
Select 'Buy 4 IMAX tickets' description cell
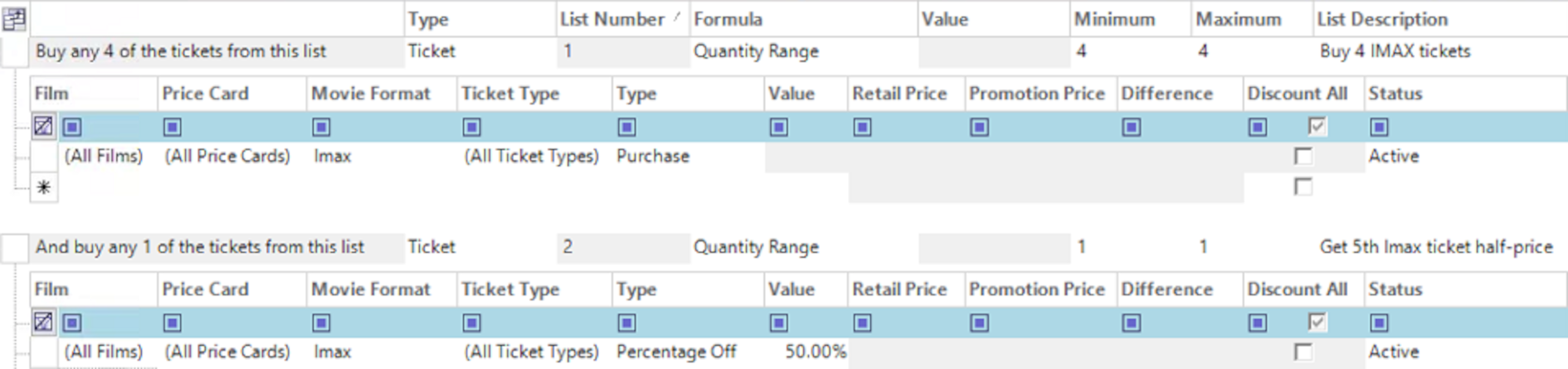click(x=1439, y=51)
